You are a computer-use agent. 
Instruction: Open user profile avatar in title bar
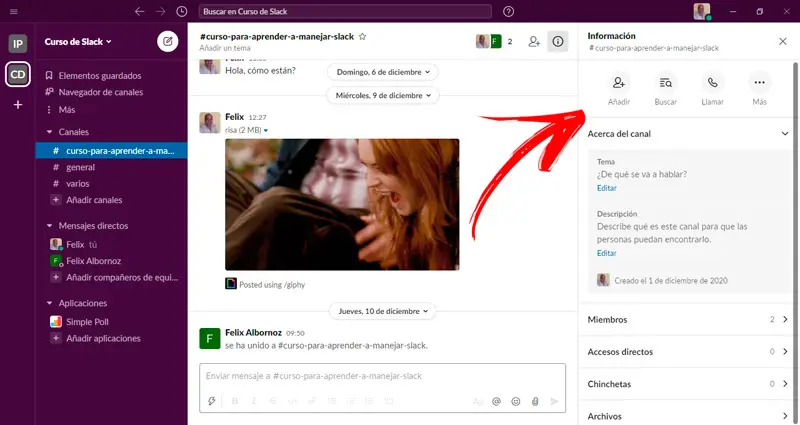(x=702, y=11)
